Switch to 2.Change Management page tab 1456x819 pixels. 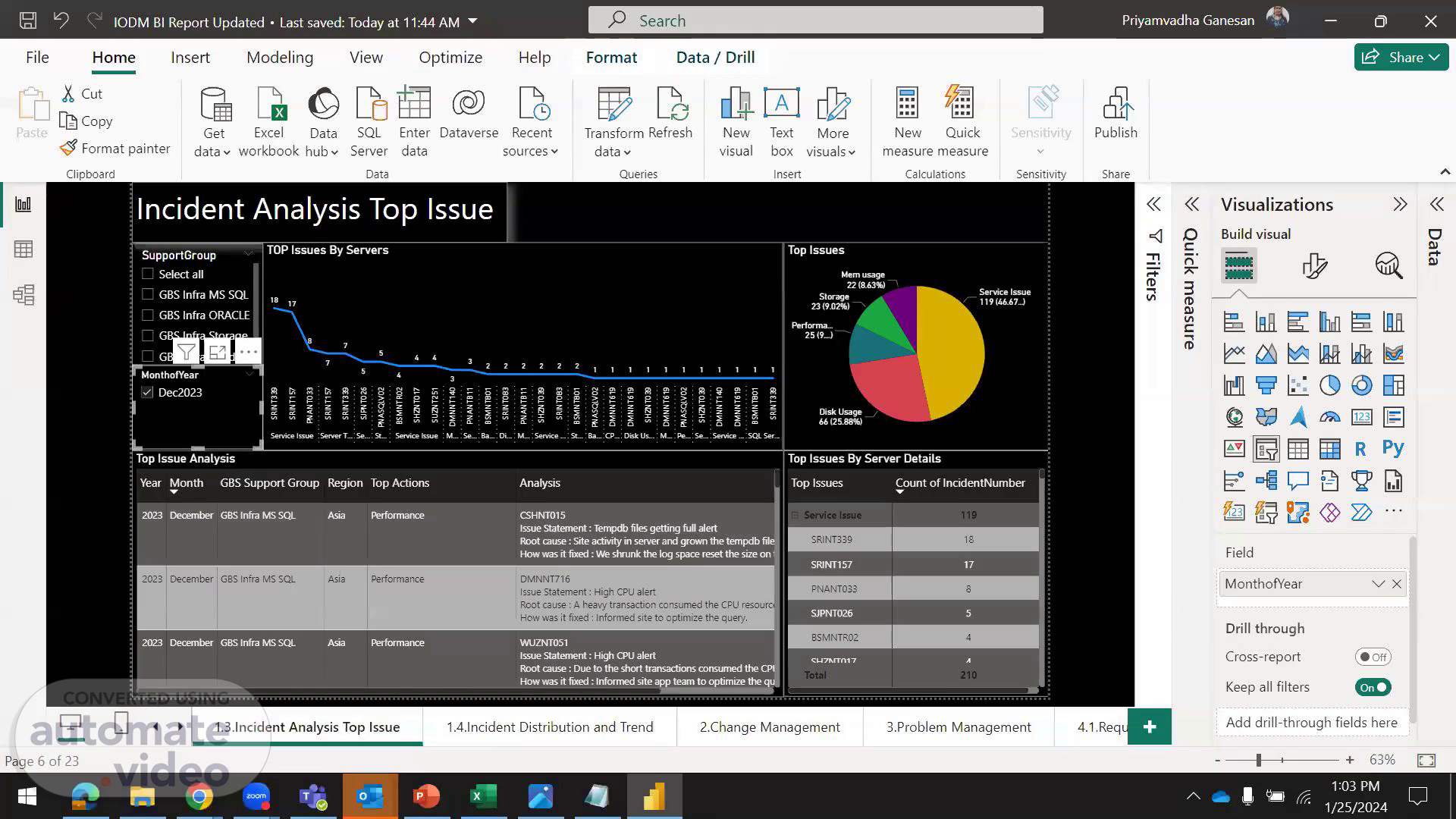coord(769,727)
